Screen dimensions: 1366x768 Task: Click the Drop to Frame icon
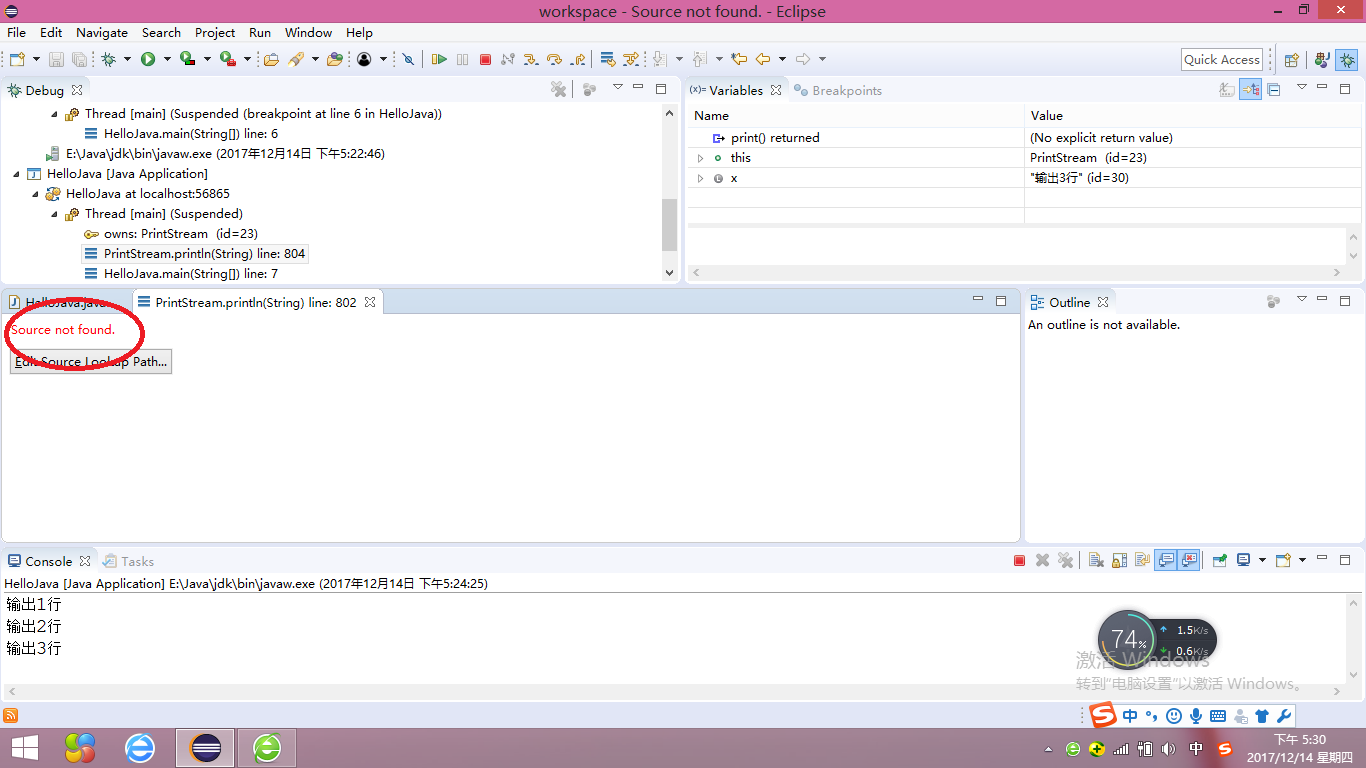(x=607, y=59)
